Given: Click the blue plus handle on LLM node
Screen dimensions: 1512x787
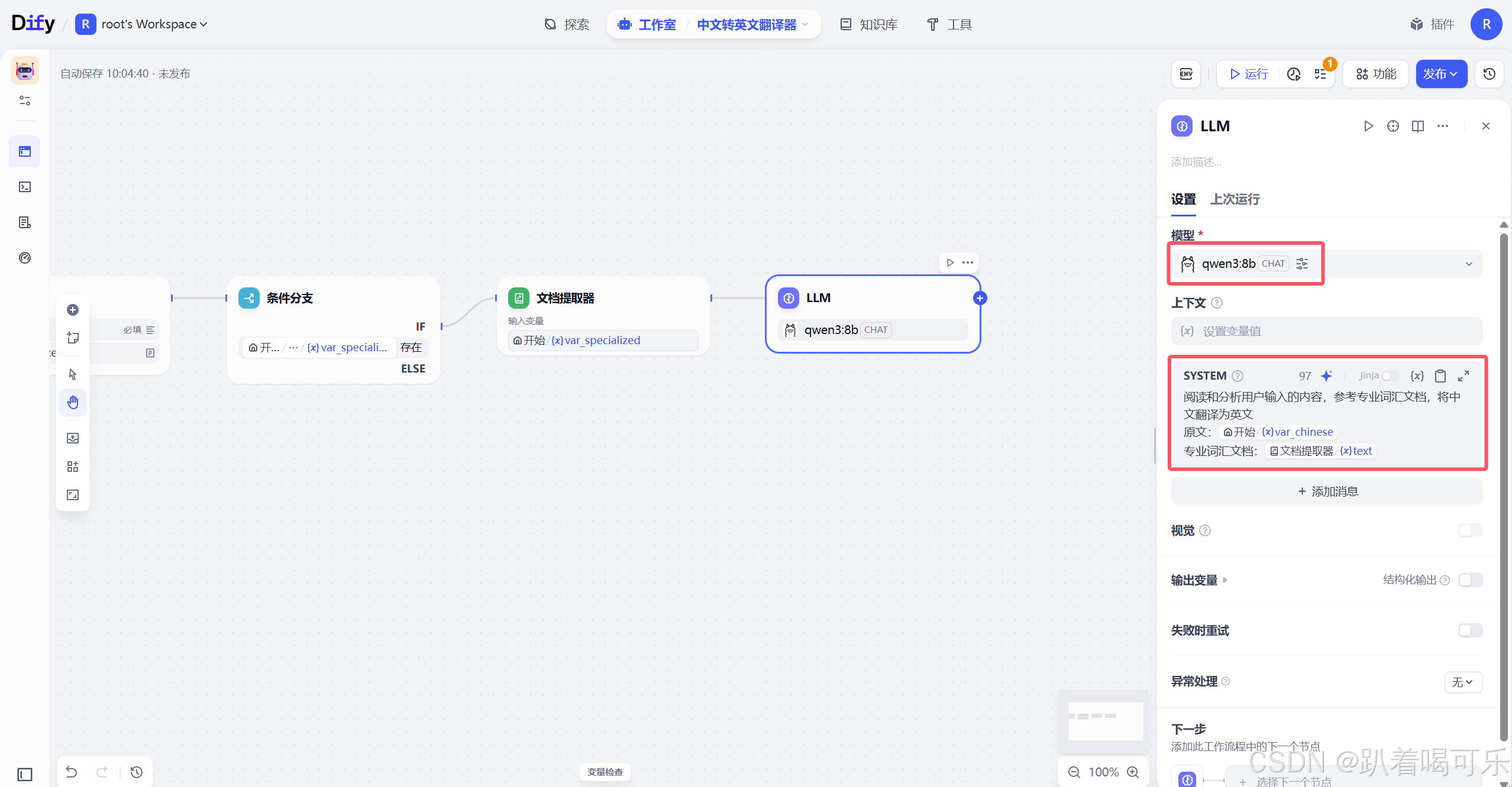Looking at the screenshot, I should 980,299.
